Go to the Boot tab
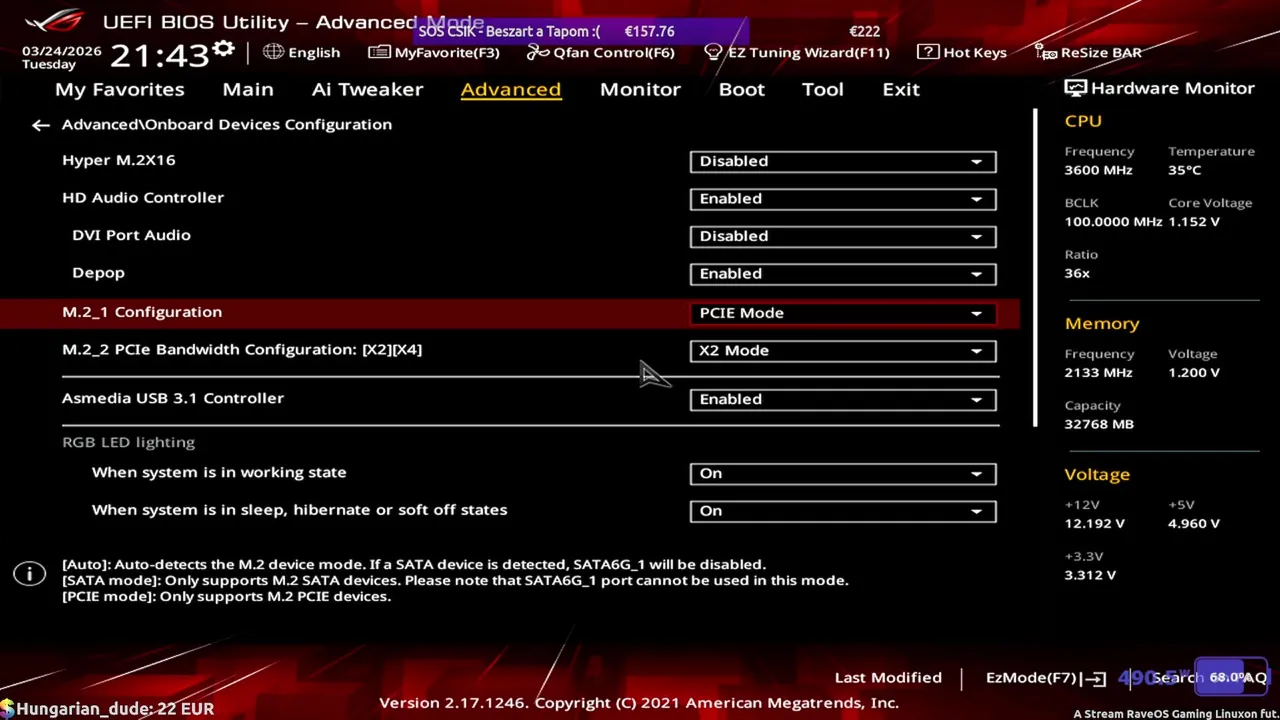1280x720 pixels. coord(741,89)
